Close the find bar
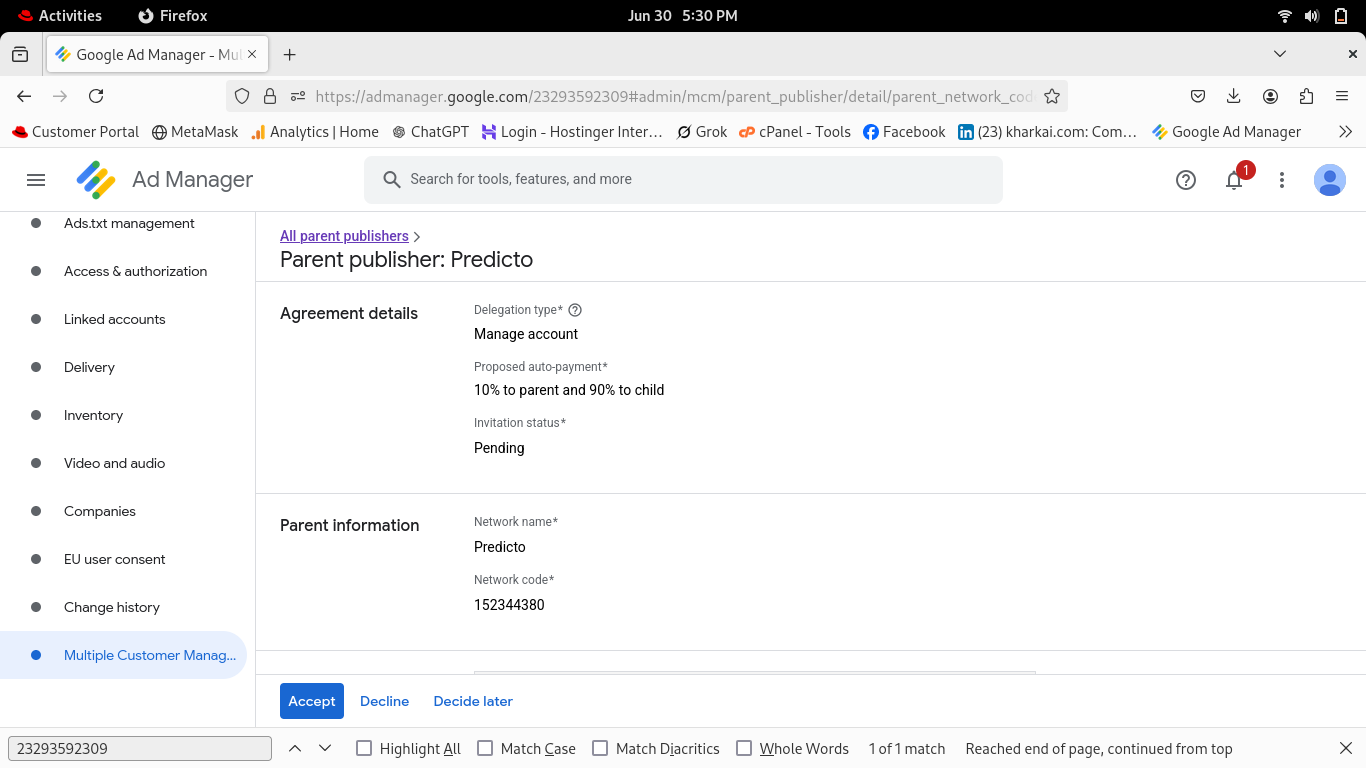 coord(1346,748)
